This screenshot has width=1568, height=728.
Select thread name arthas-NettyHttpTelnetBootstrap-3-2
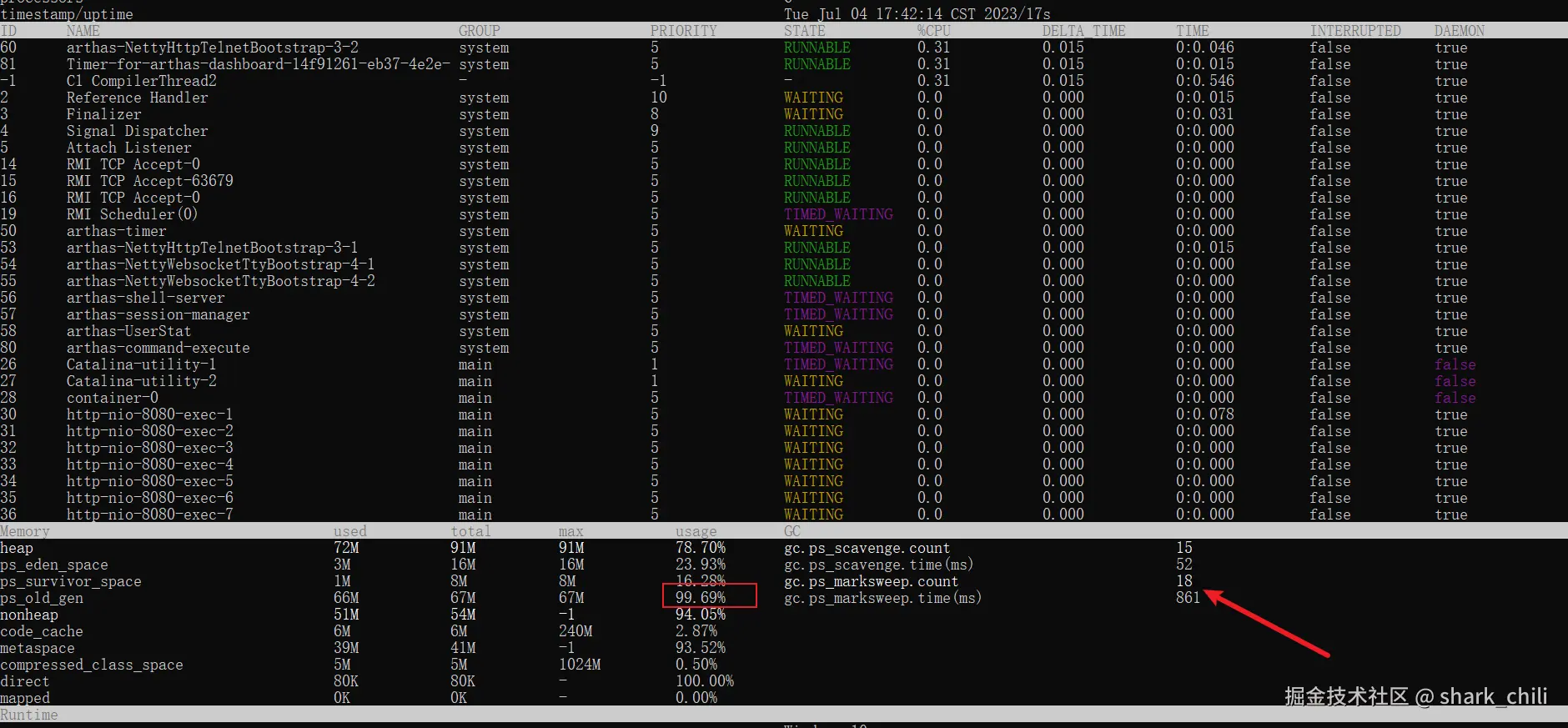[x=213, y=48]
